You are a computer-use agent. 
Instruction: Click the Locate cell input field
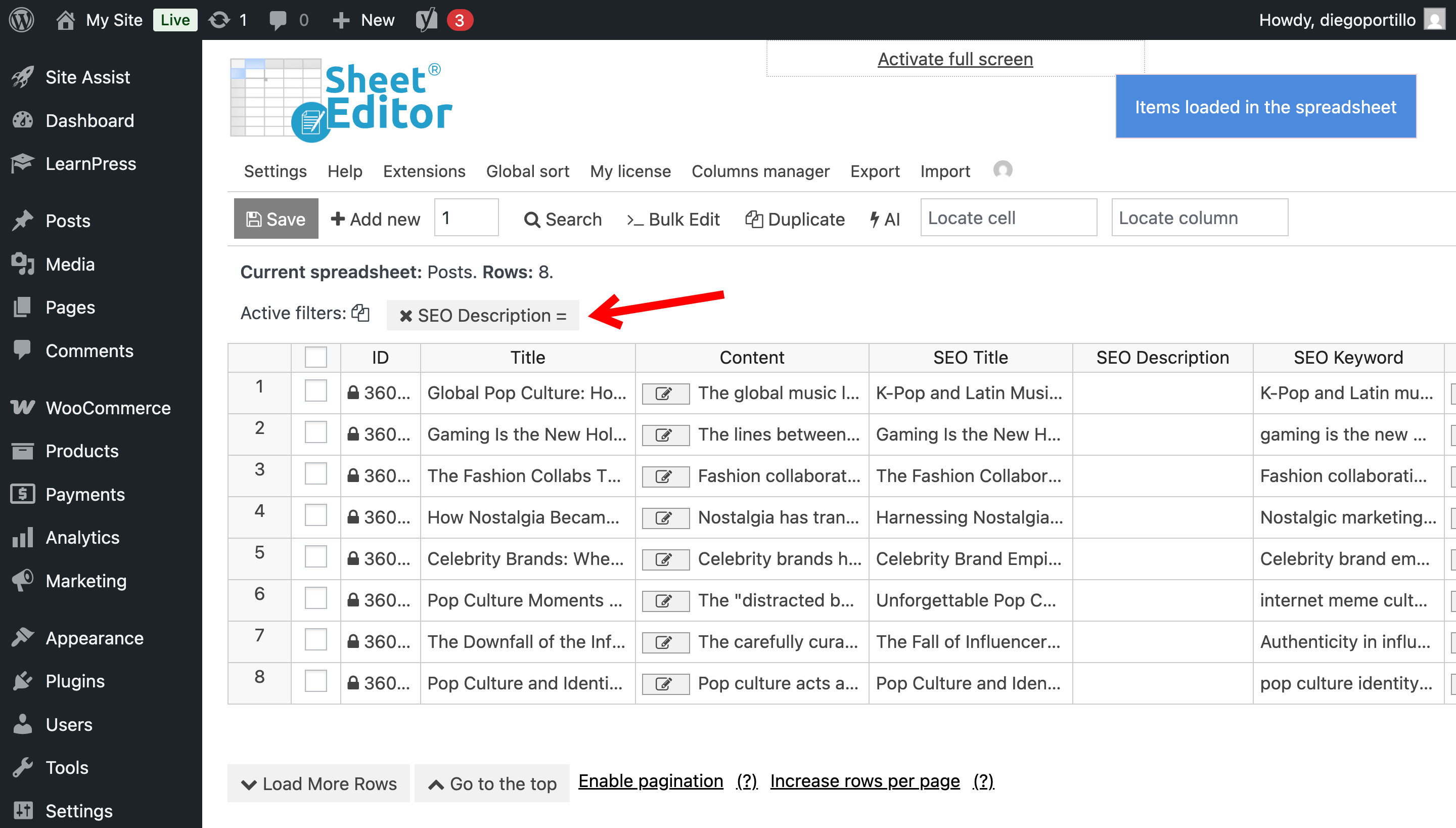click(1008, 218)
